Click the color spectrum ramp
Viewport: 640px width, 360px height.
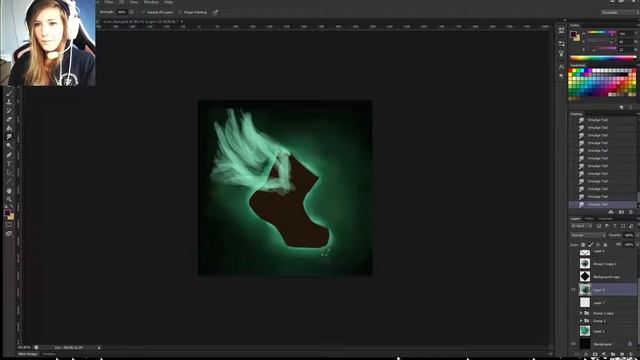coord(603,58)
